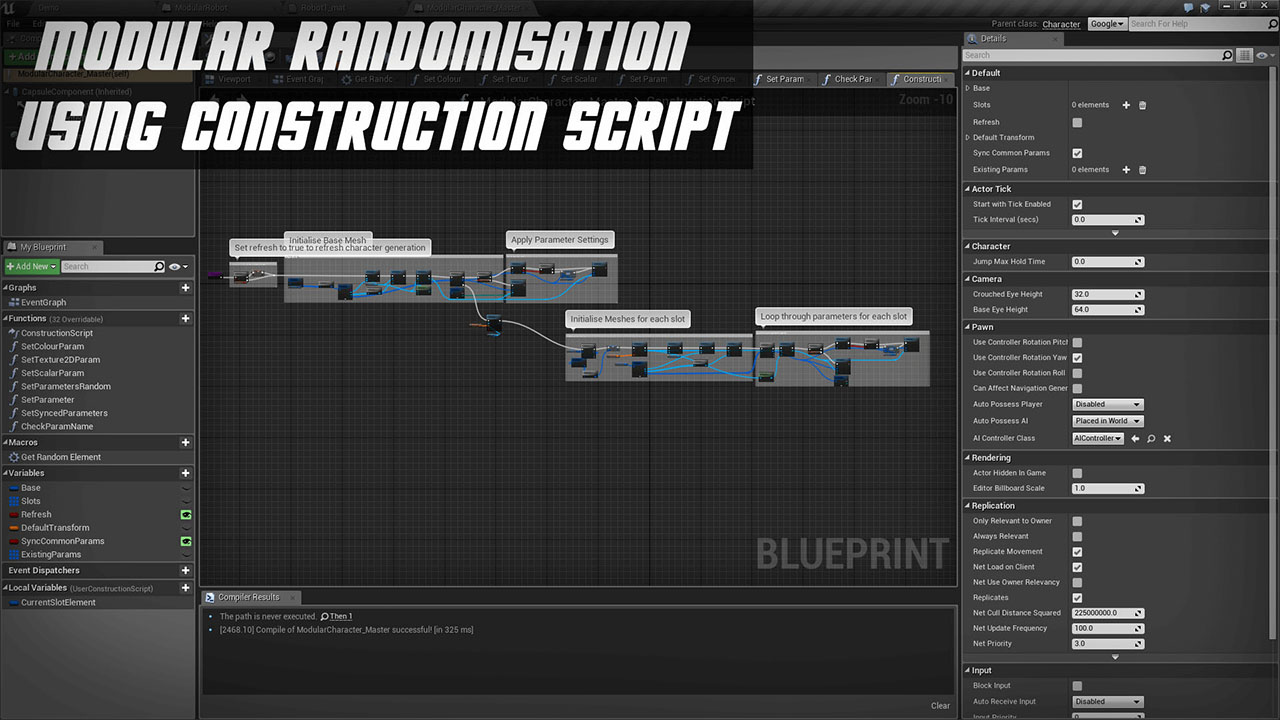This screenshot has height=720, width=1280.
Task: Open the Google search provider dropdown
Action: click(1107, 24)
